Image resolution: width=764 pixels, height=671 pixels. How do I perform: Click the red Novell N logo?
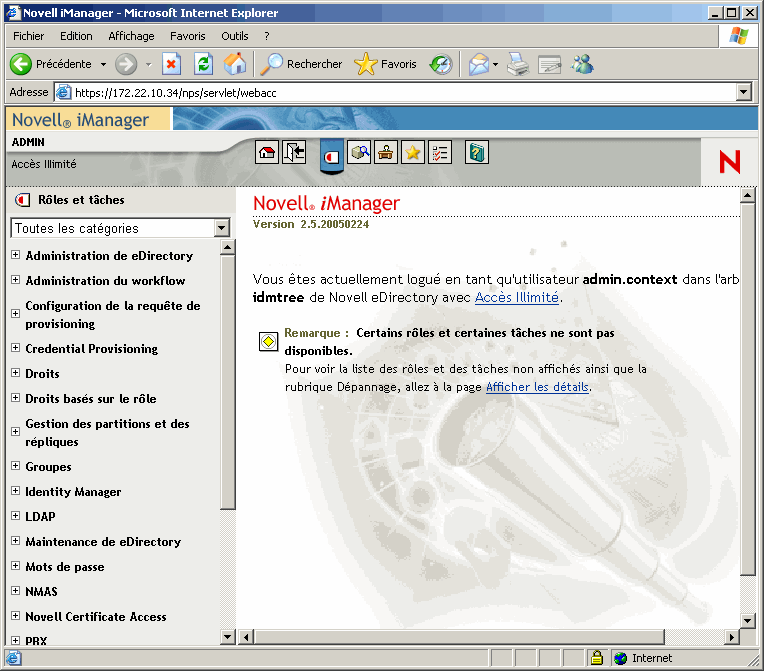click(729, 162)
